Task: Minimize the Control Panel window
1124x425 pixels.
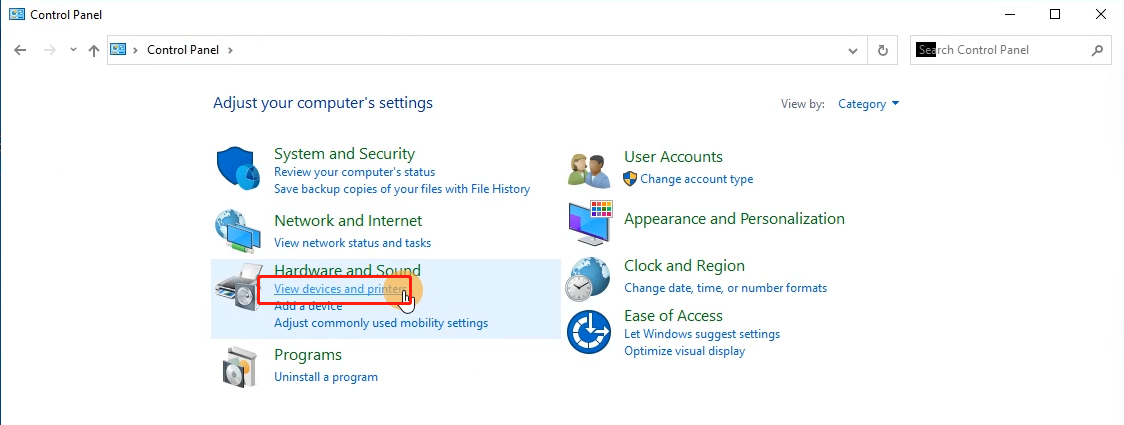Action: point(1009,14)
